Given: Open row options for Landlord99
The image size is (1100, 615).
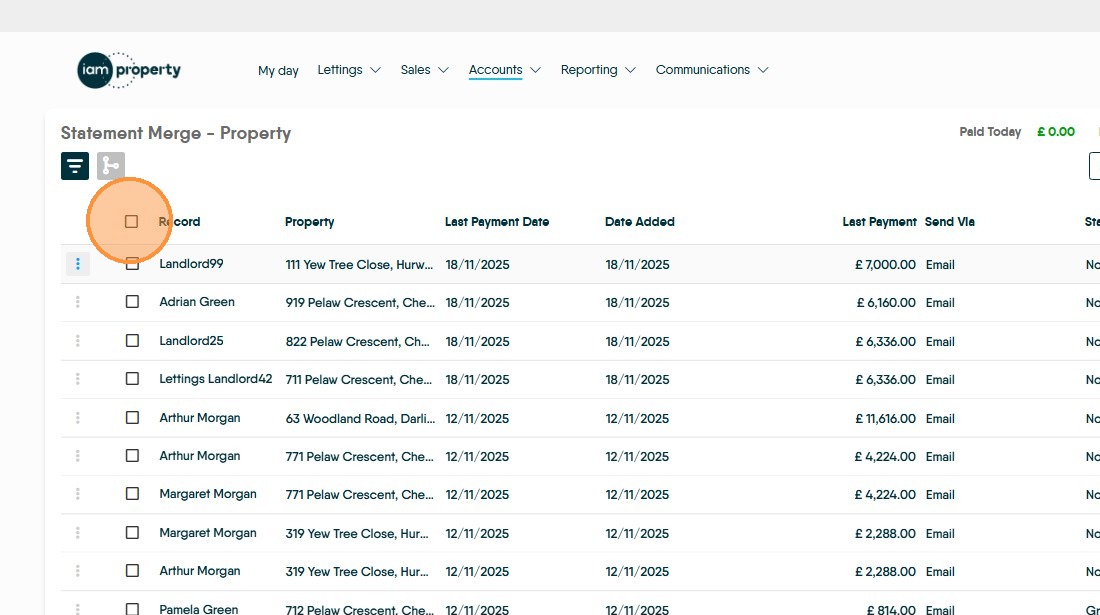Looking at the screenshot, I should click(78, 264).
